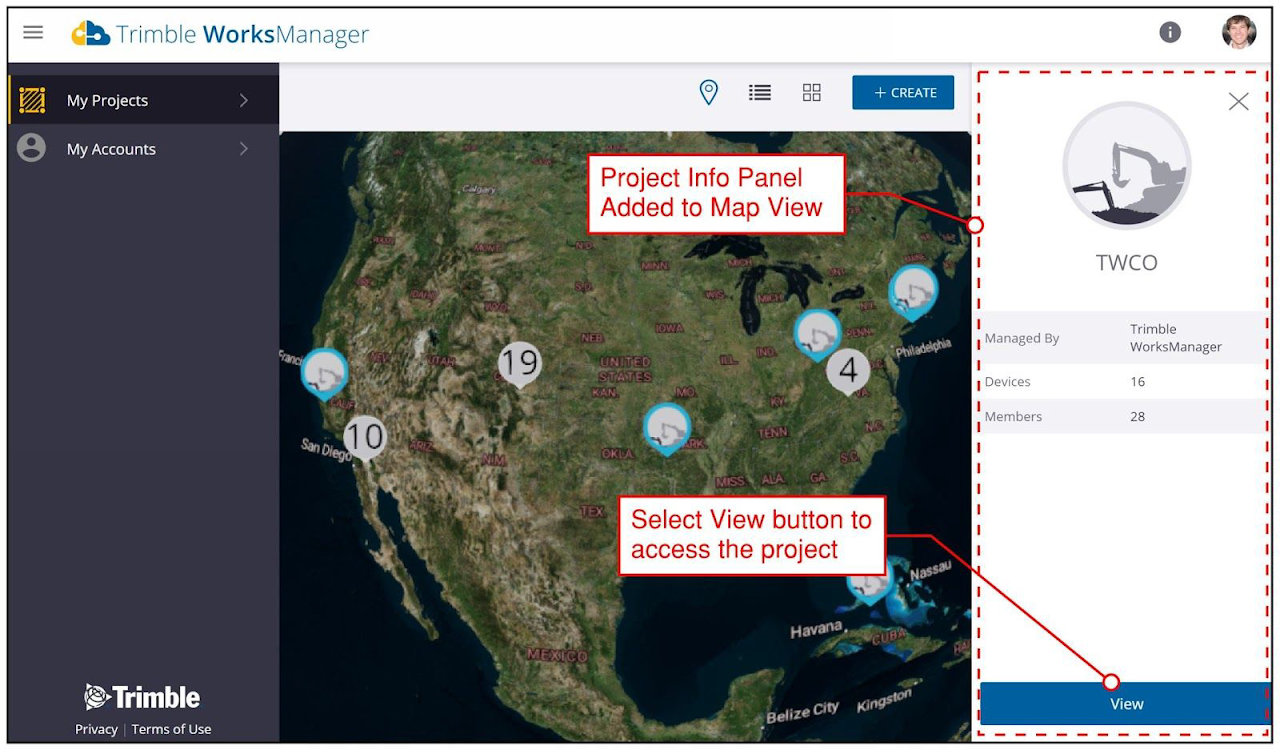Click the View button
The image size is (1280, 750).
click(x=1126, y=704)
